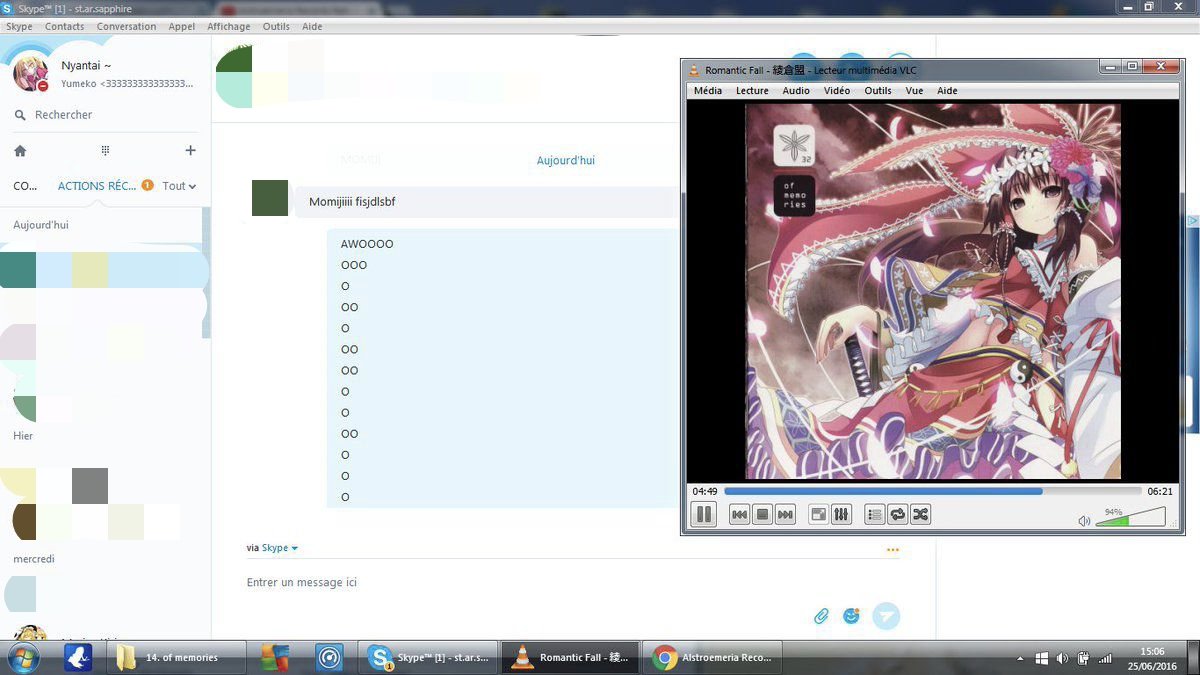
Task: Click elapsed time 04:49 in VLC
Action: (705, 491)
